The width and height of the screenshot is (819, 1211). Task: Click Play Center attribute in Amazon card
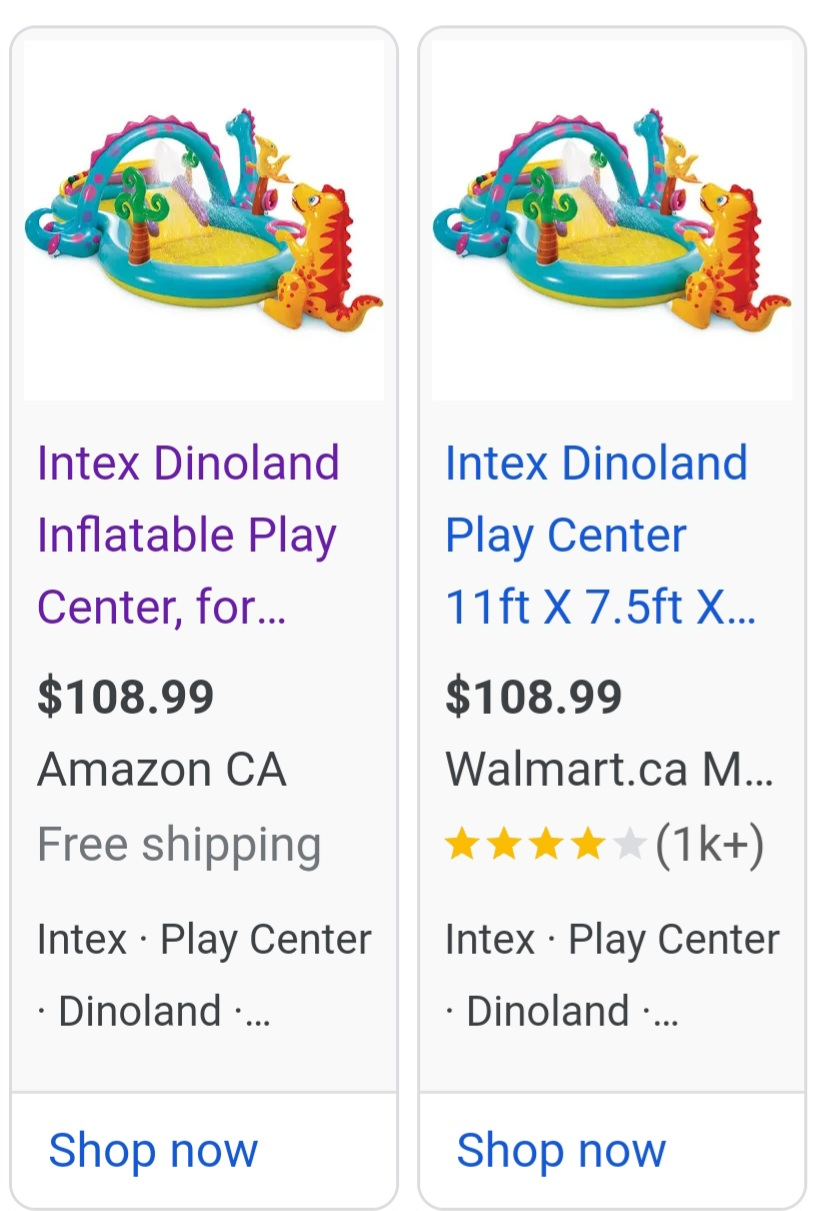click(266, 940)
